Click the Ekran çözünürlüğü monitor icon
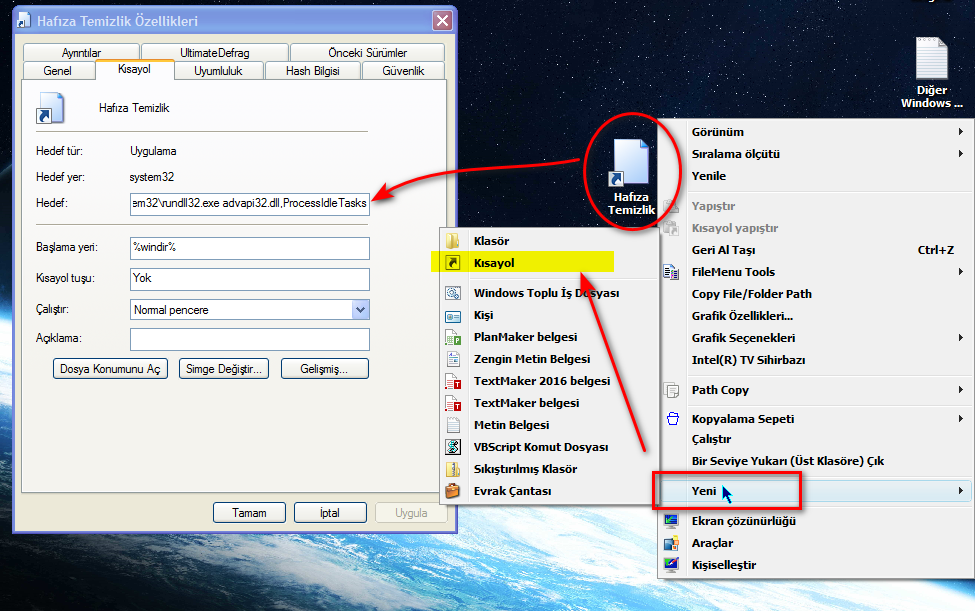 (x=671, y=521)
